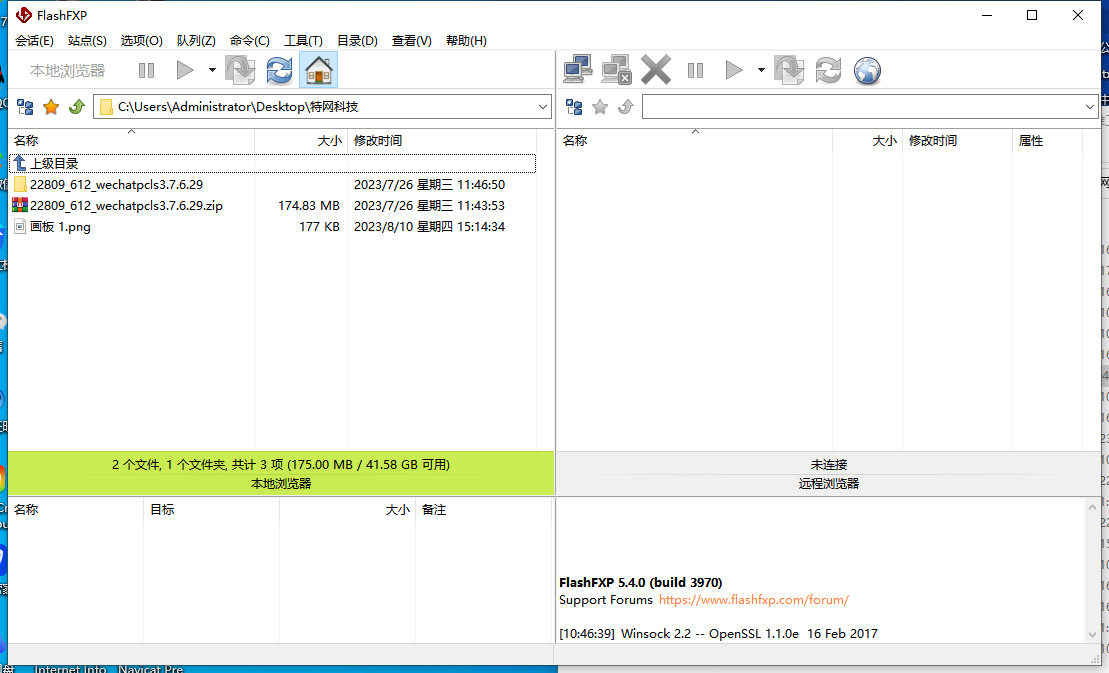Click the 未连接 status text
This screenshot has height=673, width=1109.
828,464
